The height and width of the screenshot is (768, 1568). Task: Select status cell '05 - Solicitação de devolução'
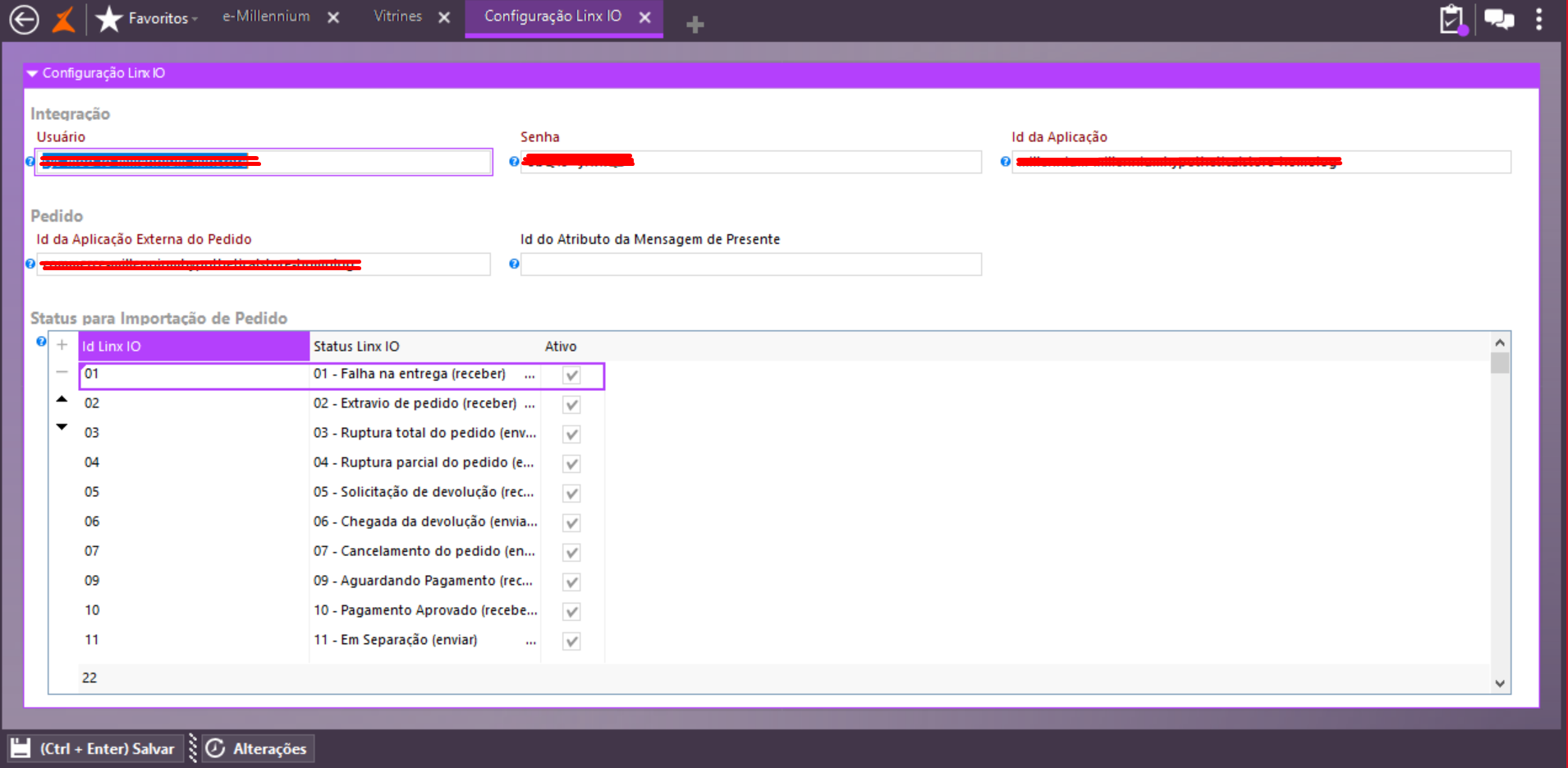tap(425, 493)
